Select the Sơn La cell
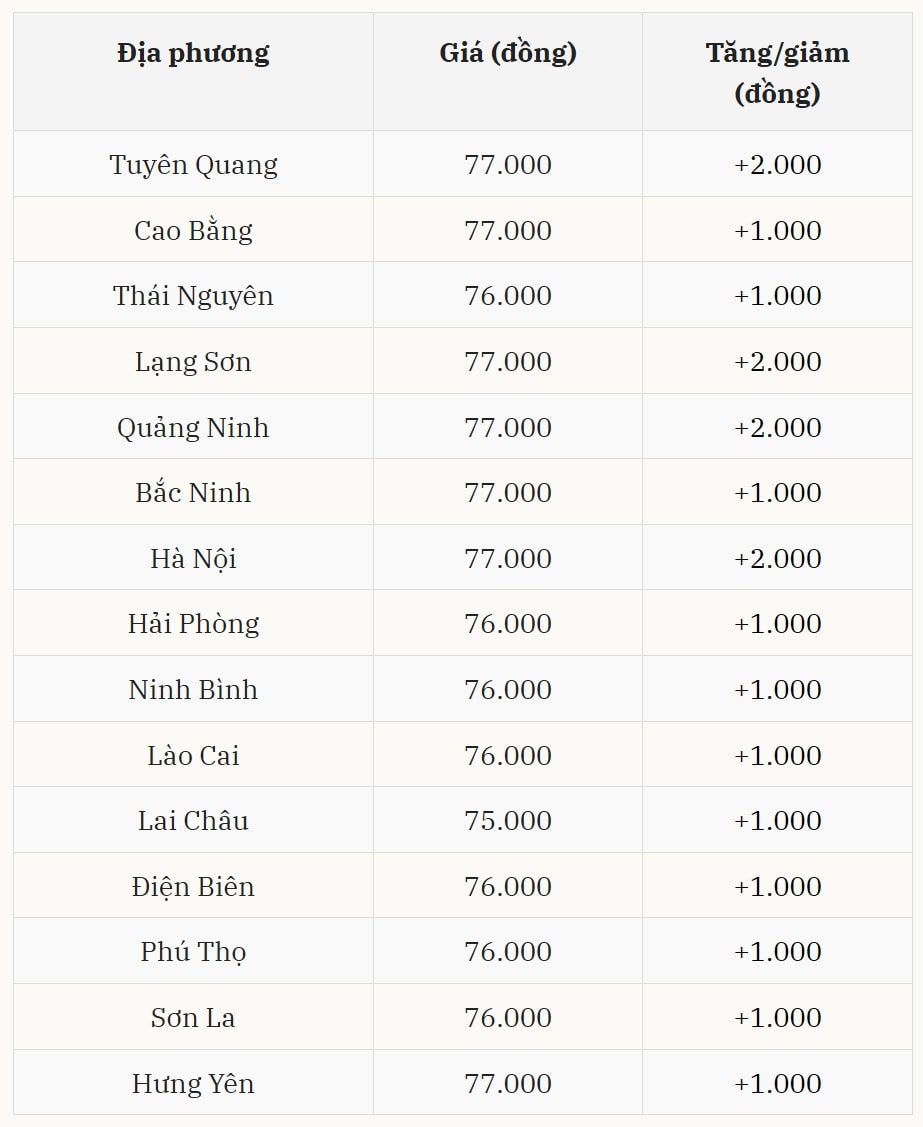This screenshot has height=1127, width=923. 193,1017
